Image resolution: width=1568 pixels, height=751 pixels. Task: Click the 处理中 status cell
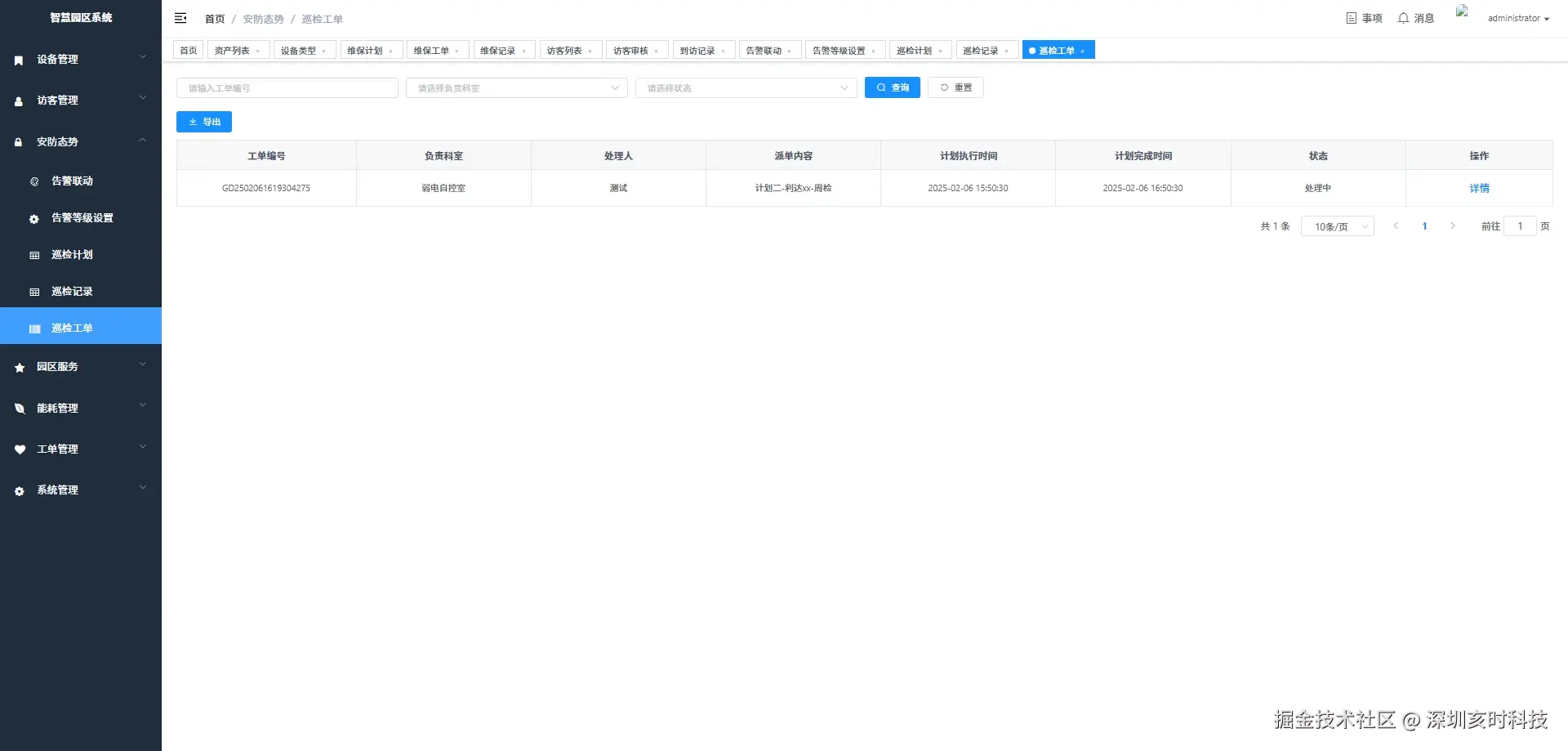pos(1318,188)
